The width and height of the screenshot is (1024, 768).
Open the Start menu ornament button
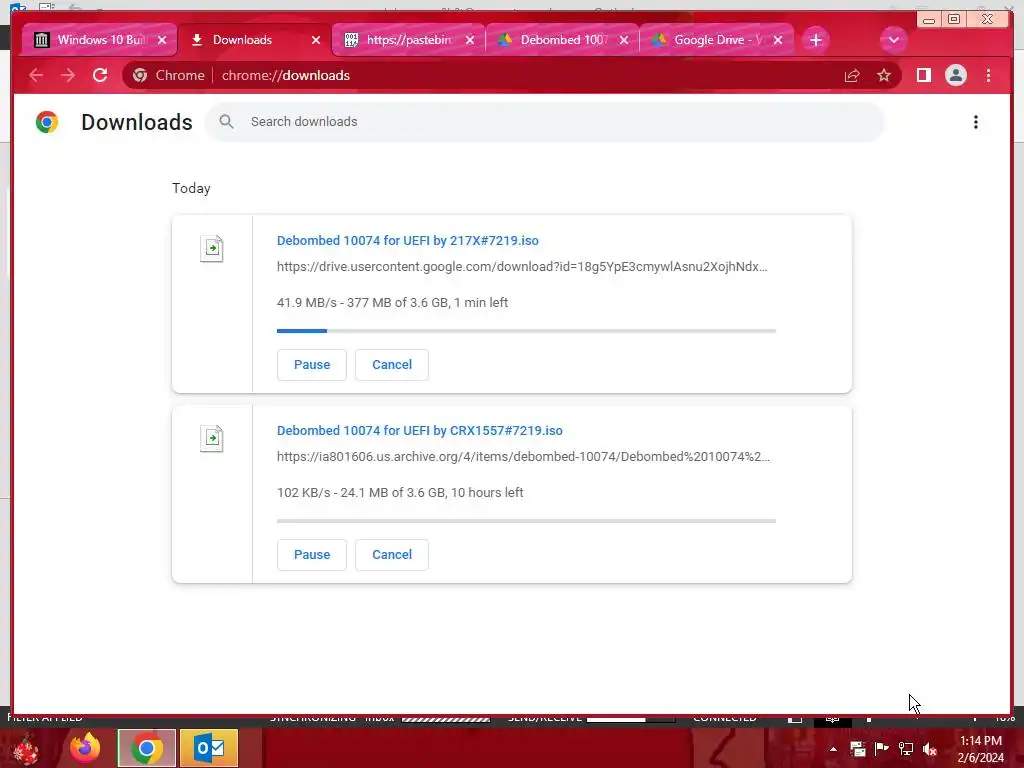pyautogui.click(x=26, y=748)
